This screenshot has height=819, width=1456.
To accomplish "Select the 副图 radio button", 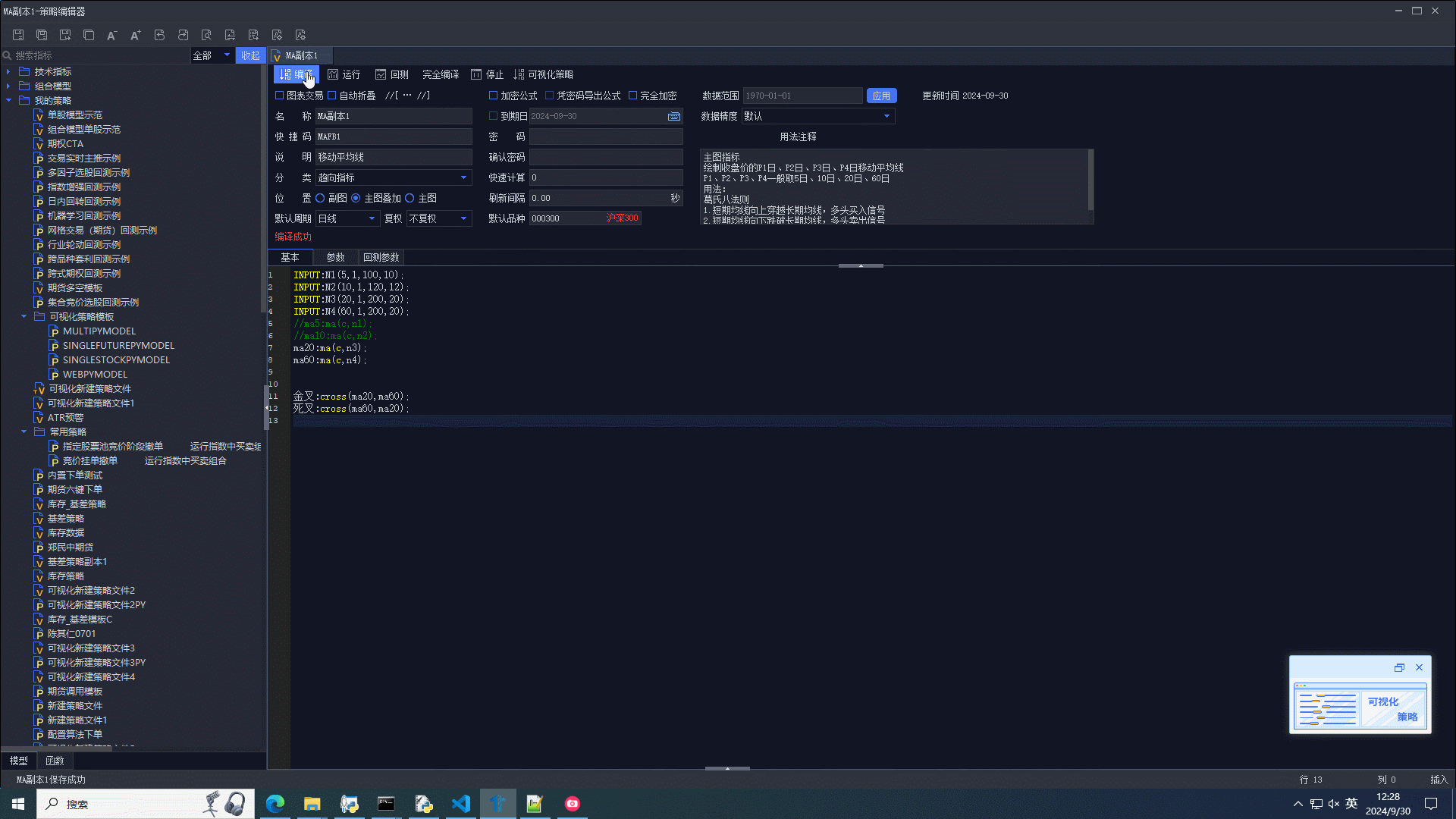I will (x=320, y=198).
